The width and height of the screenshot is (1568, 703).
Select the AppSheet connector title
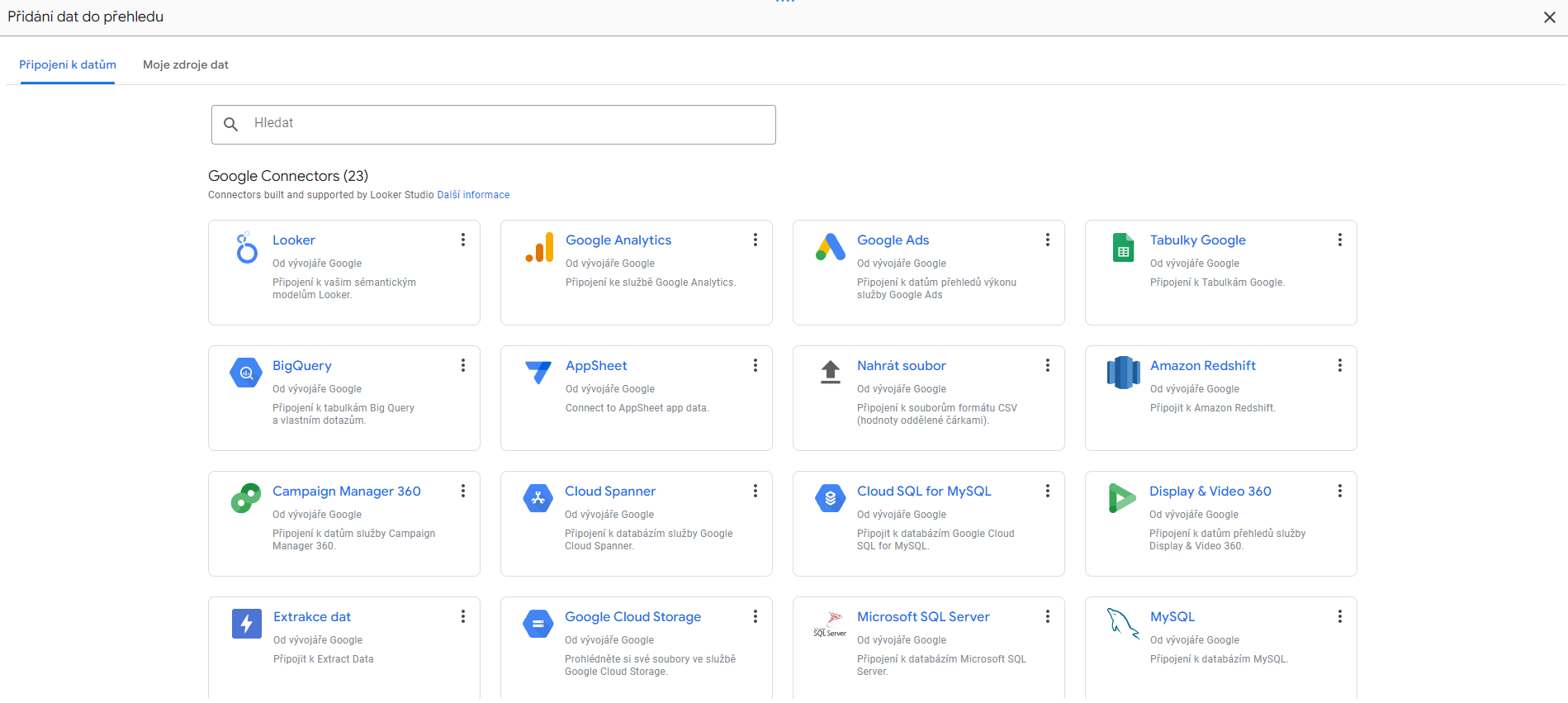596,365
